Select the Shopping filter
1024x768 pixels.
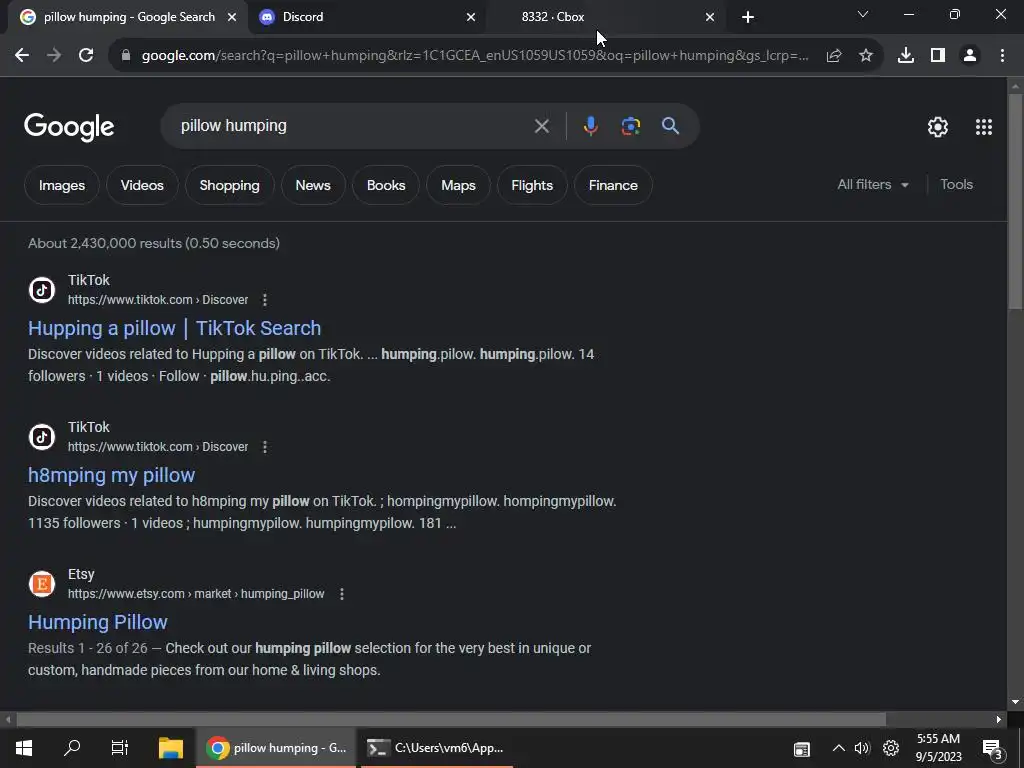pos(229,185)
